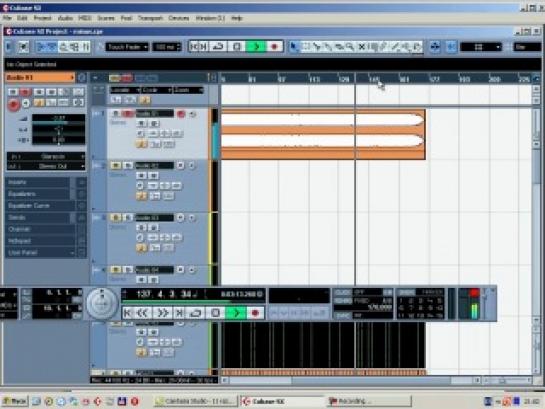Open the File menu
The width and height of the screenshot is (545, 409).
click(x=7, y=18)
